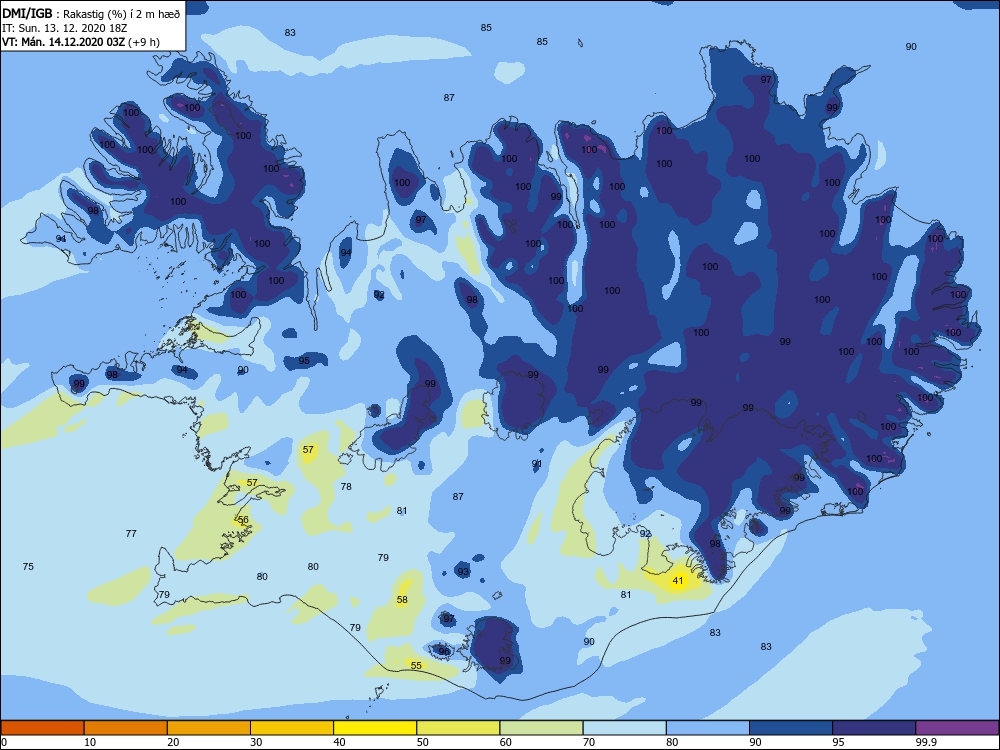Screen dimensions: 1000x750
Task: Click the '96' humidity value on the map
Action: pyautogui.click(x=445, y=652)
